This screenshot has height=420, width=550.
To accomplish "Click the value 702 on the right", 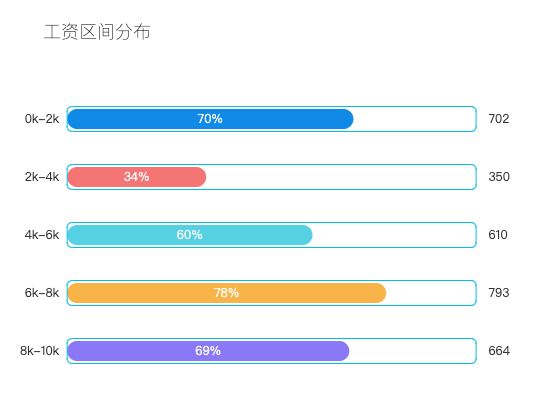I will click(498, 119).
